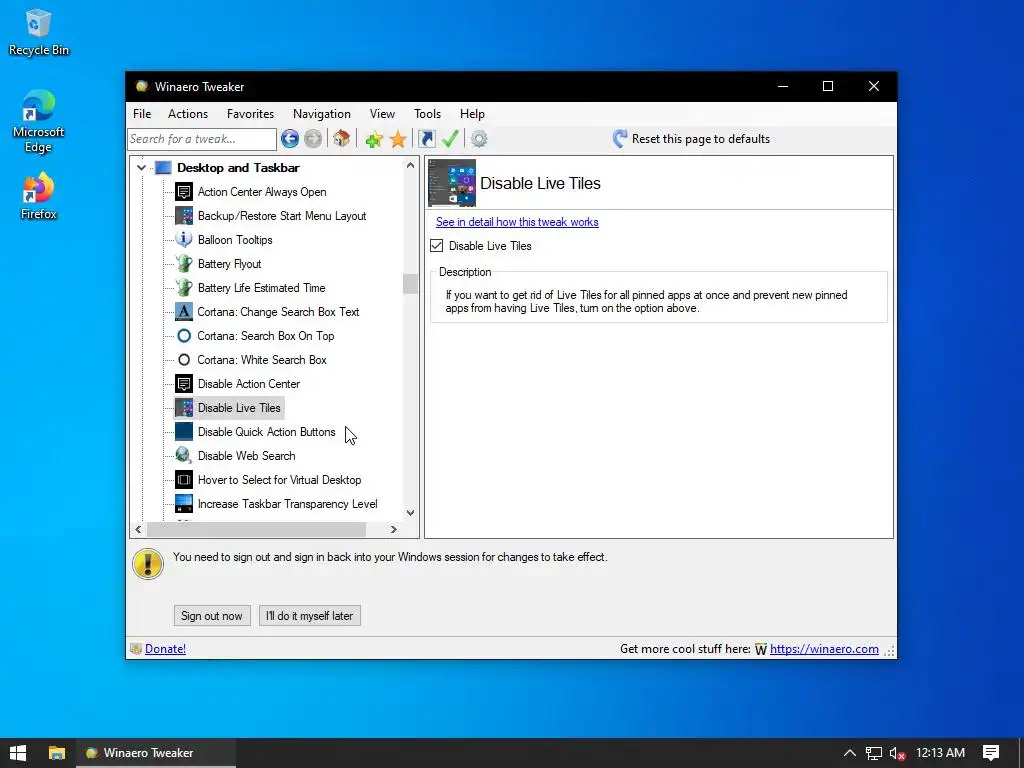Click the Balloon Tooltips info icon
This screenshot has height=768, width=1024.
coord(184,240)
